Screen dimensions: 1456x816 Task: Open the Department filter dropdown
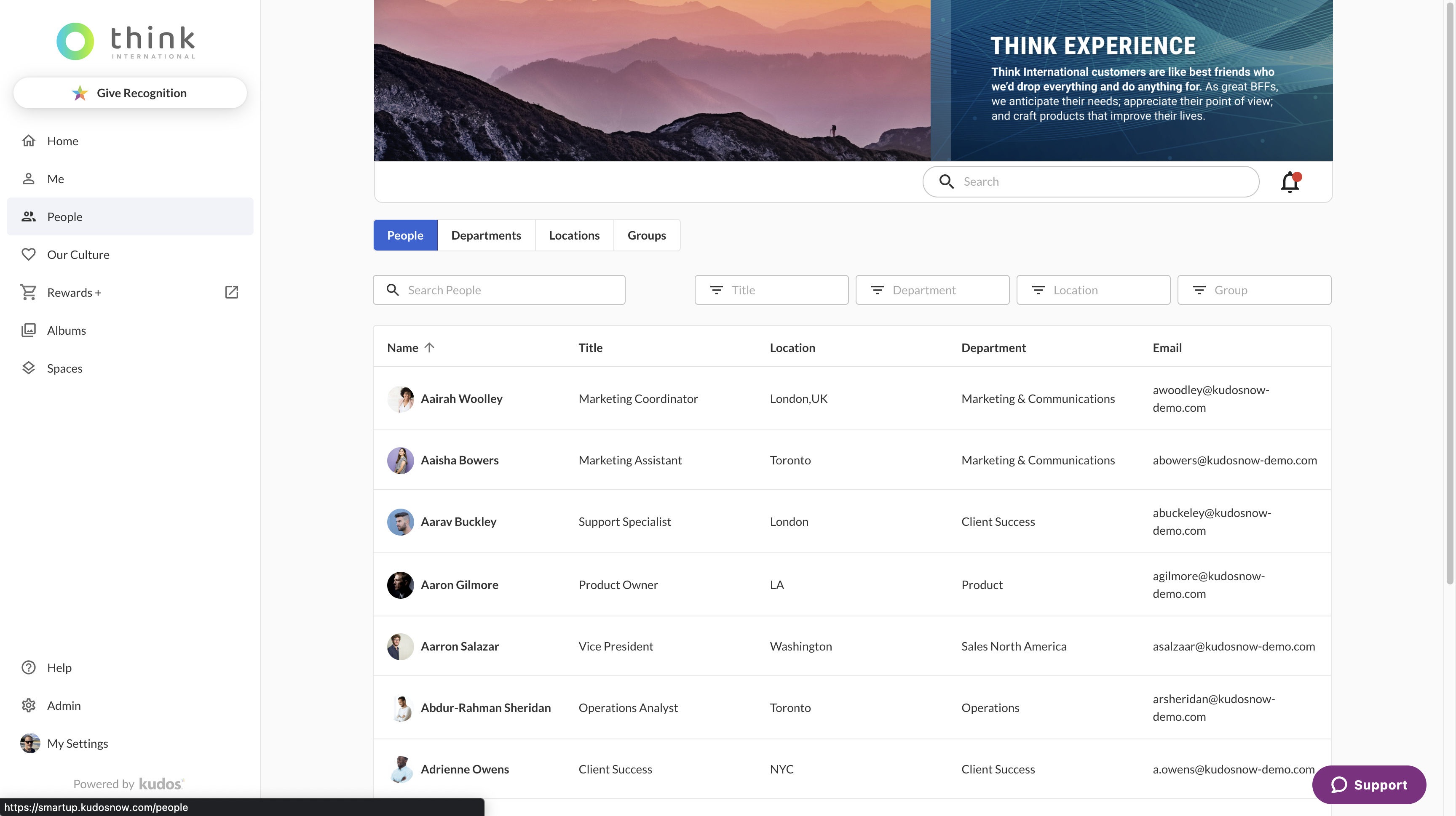932,290
